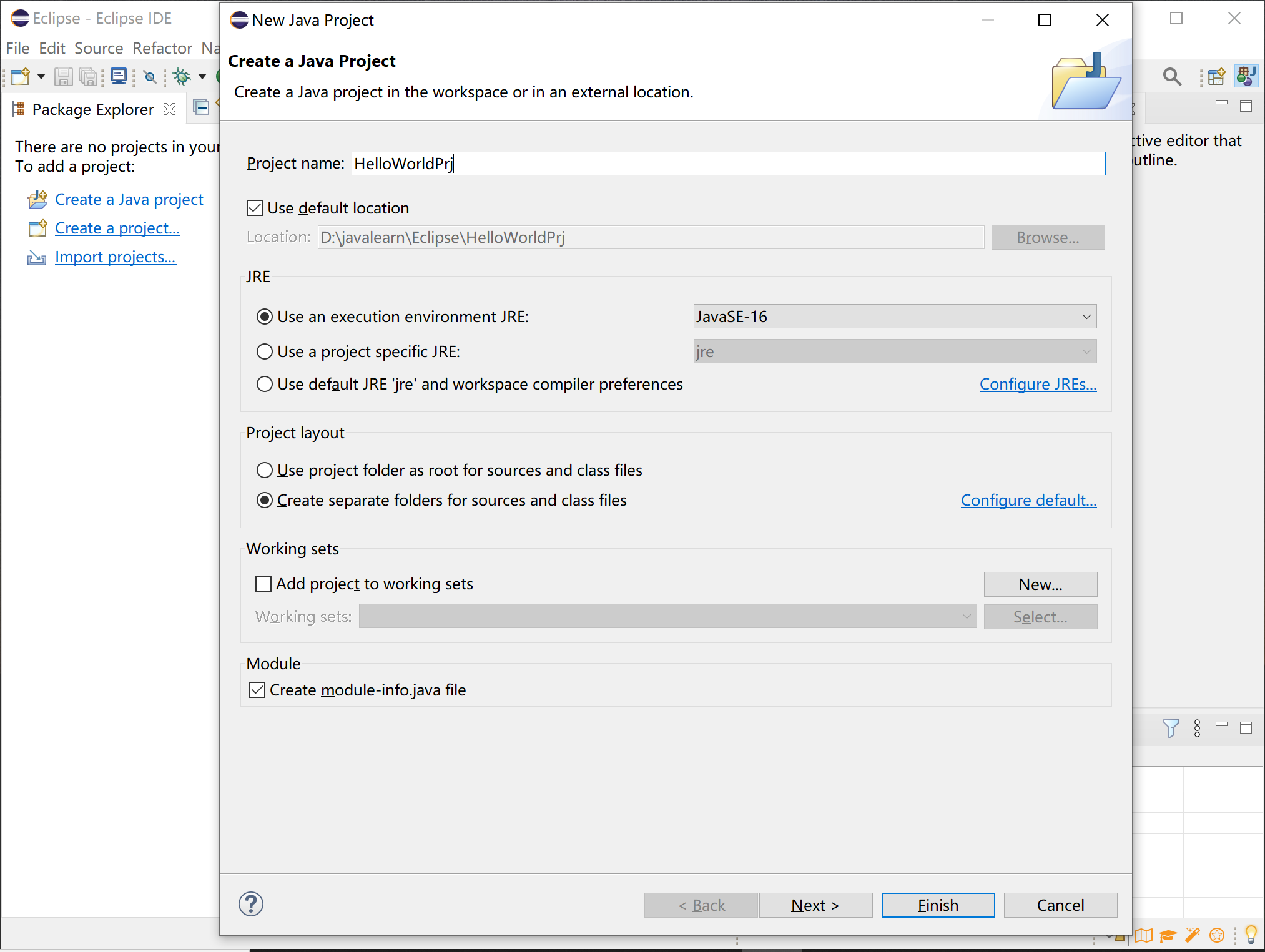Open the debug launch dropdown arrow

click(202, 76)
